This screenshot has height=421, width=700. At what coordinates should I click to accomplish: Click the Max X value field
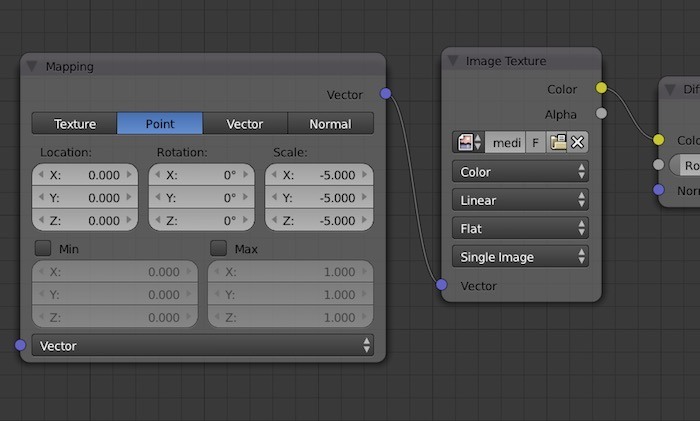(x=291, y=272)
